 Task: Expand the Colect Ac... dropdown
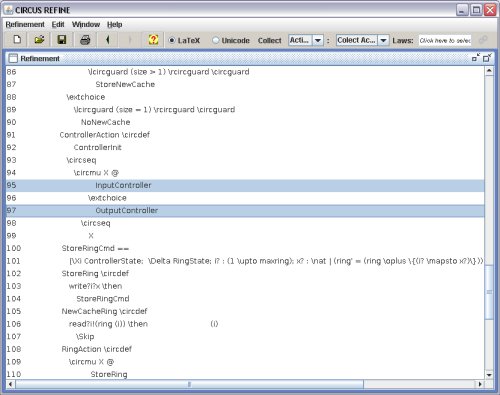point(383,40)
